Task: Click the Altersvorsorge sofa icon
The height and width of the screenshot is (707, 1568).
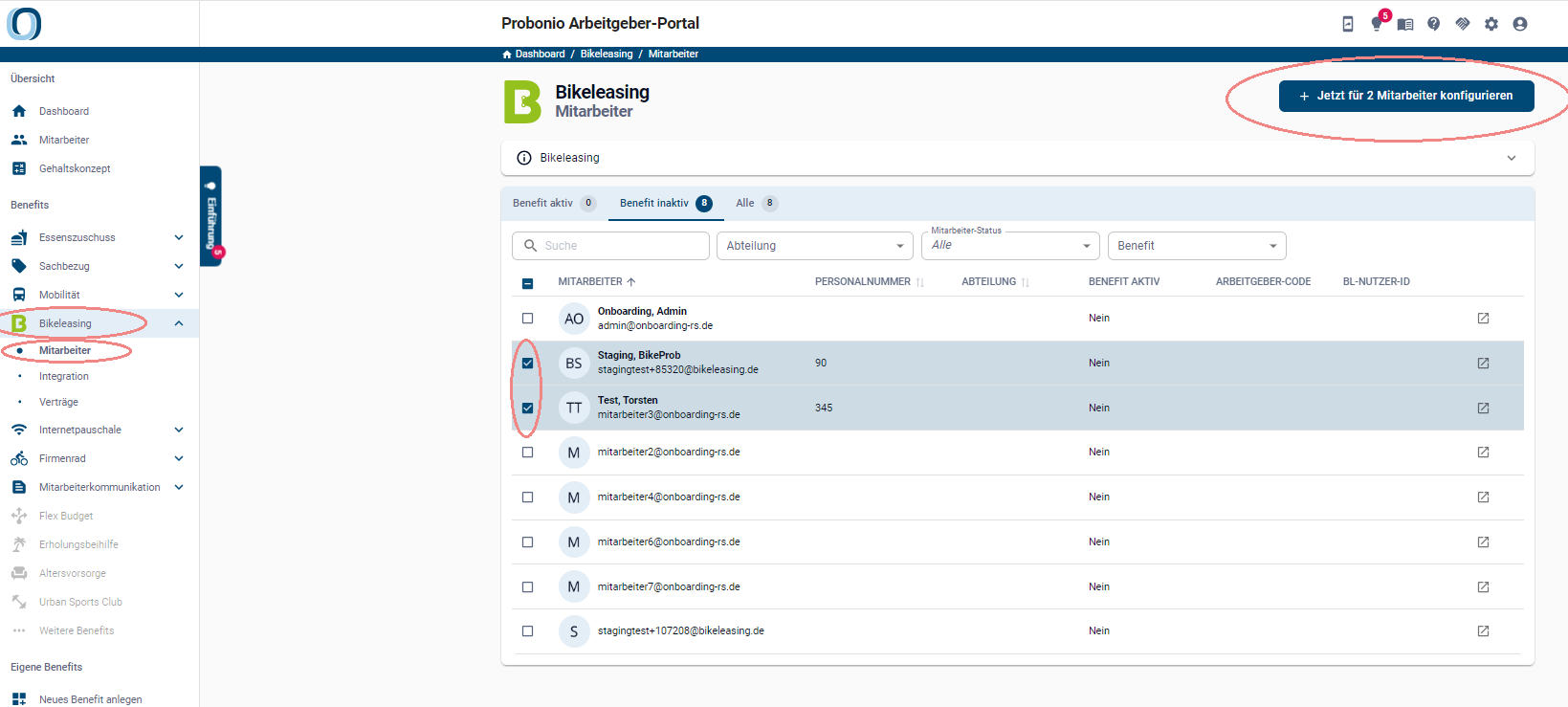Action: pos(19,573)
